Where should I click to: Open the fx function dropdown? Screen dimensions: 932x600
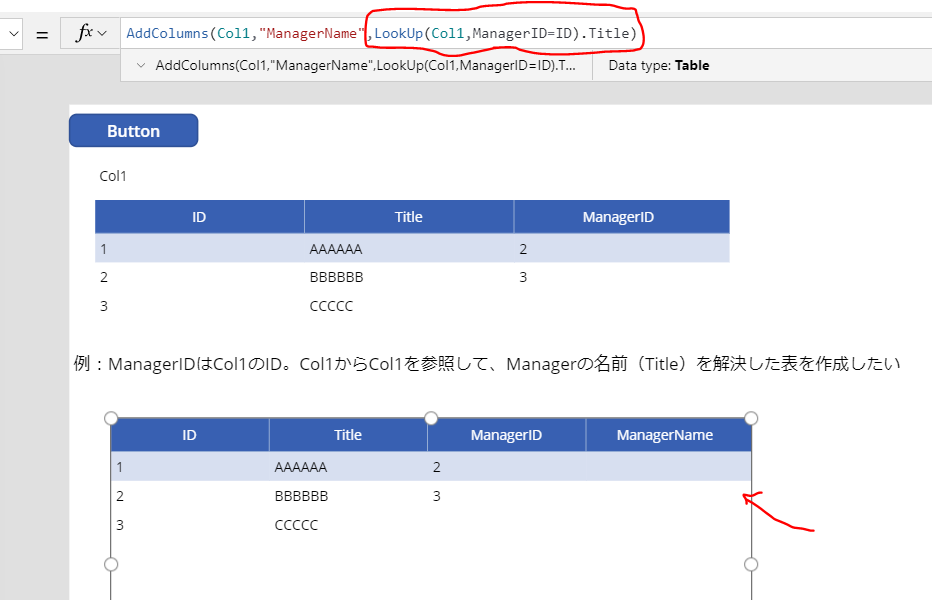pyautogui.click(x=91, y=33)
